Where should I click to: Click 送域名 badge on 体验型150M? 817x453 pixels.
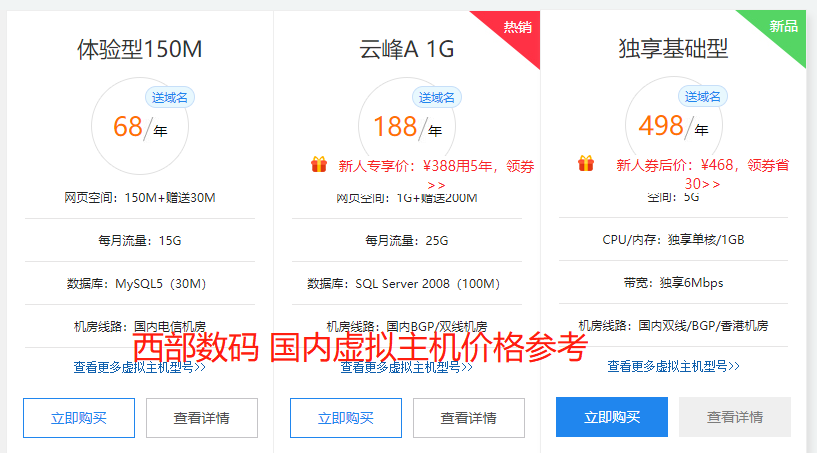click(x=169, y=97)
